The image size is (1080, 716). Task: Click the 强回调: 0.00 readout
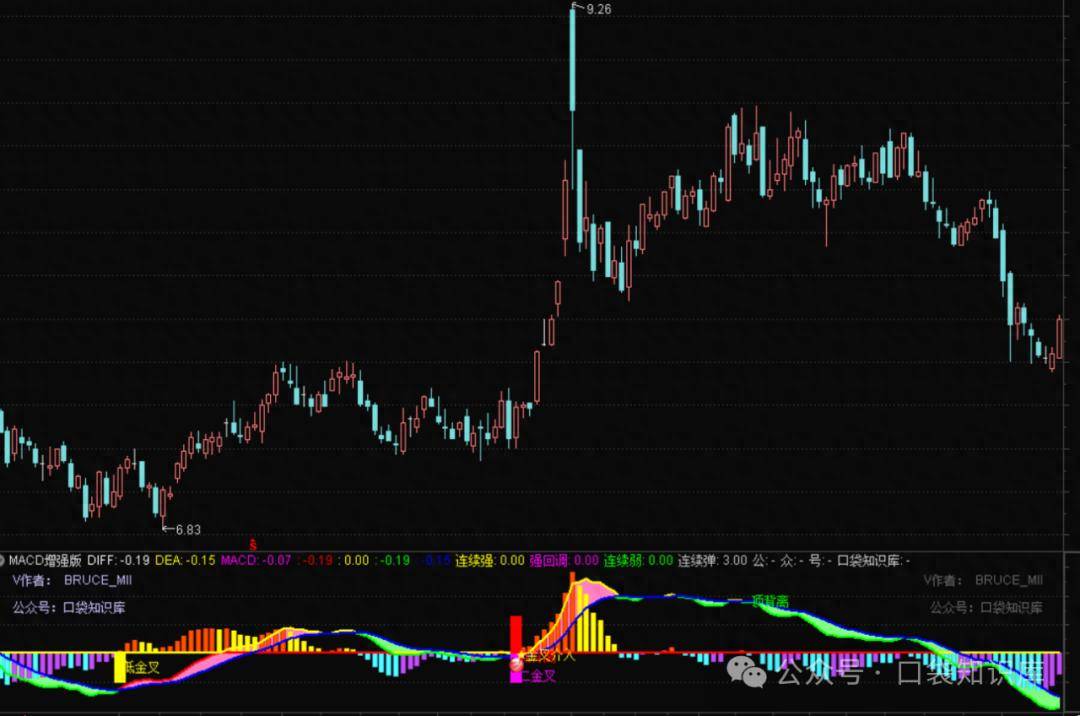point(564,560)
